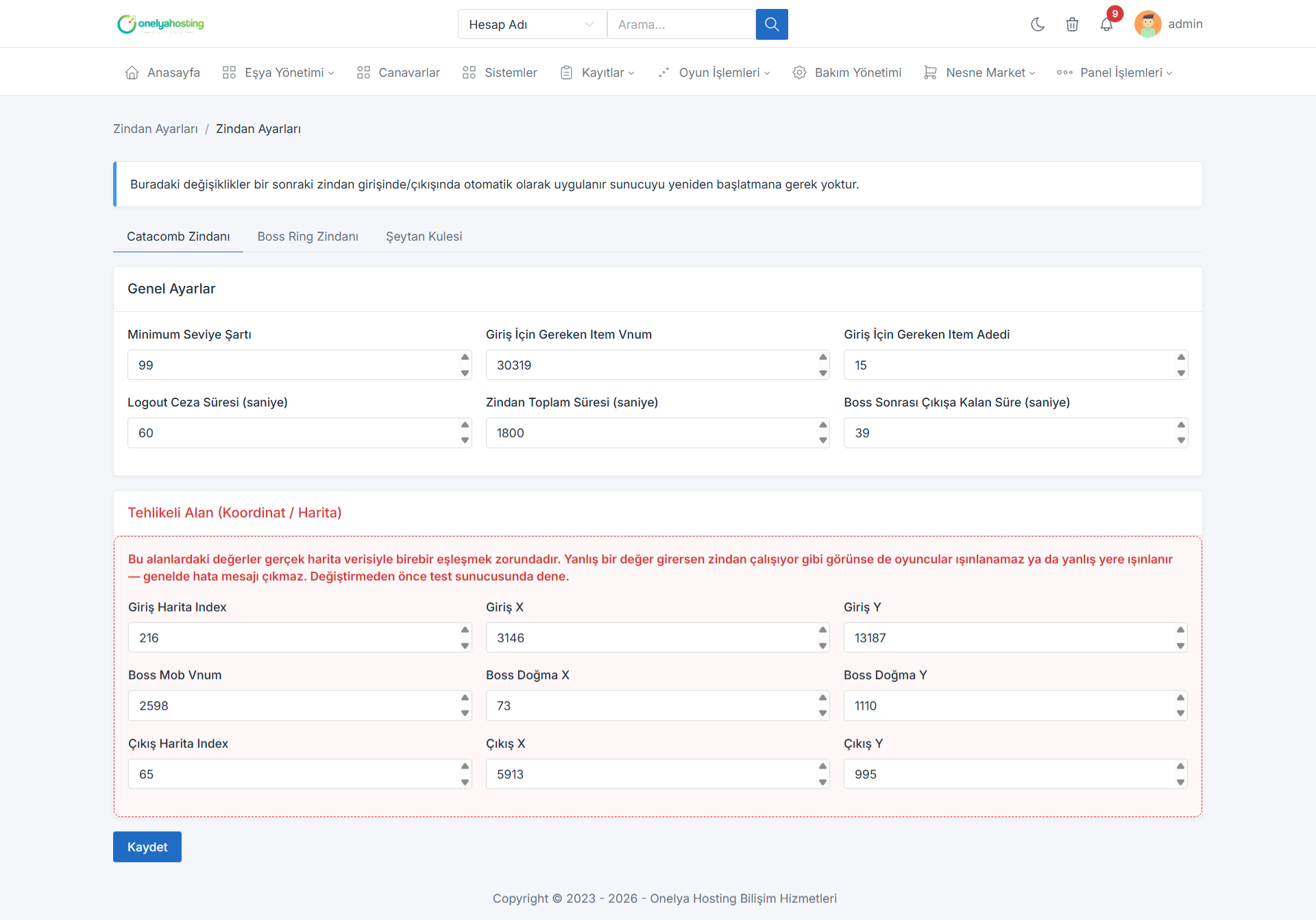Decrease Boss Sonrası Çıkışa Kalan Süre value
1316x920 pixels.
pos(1181,441)
